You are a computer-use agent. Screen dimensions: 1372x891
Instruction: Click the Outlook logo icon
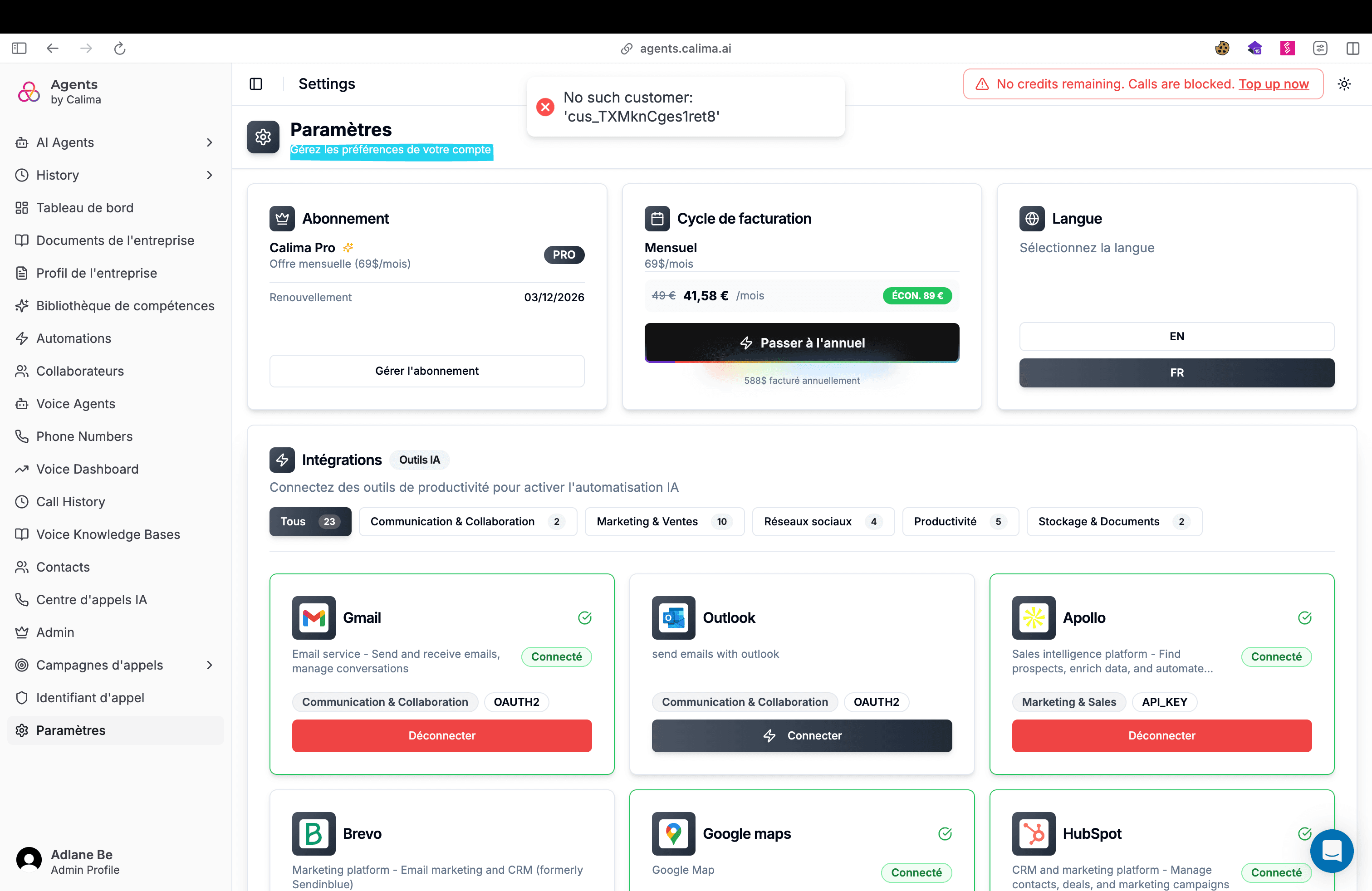pos(673,618)
